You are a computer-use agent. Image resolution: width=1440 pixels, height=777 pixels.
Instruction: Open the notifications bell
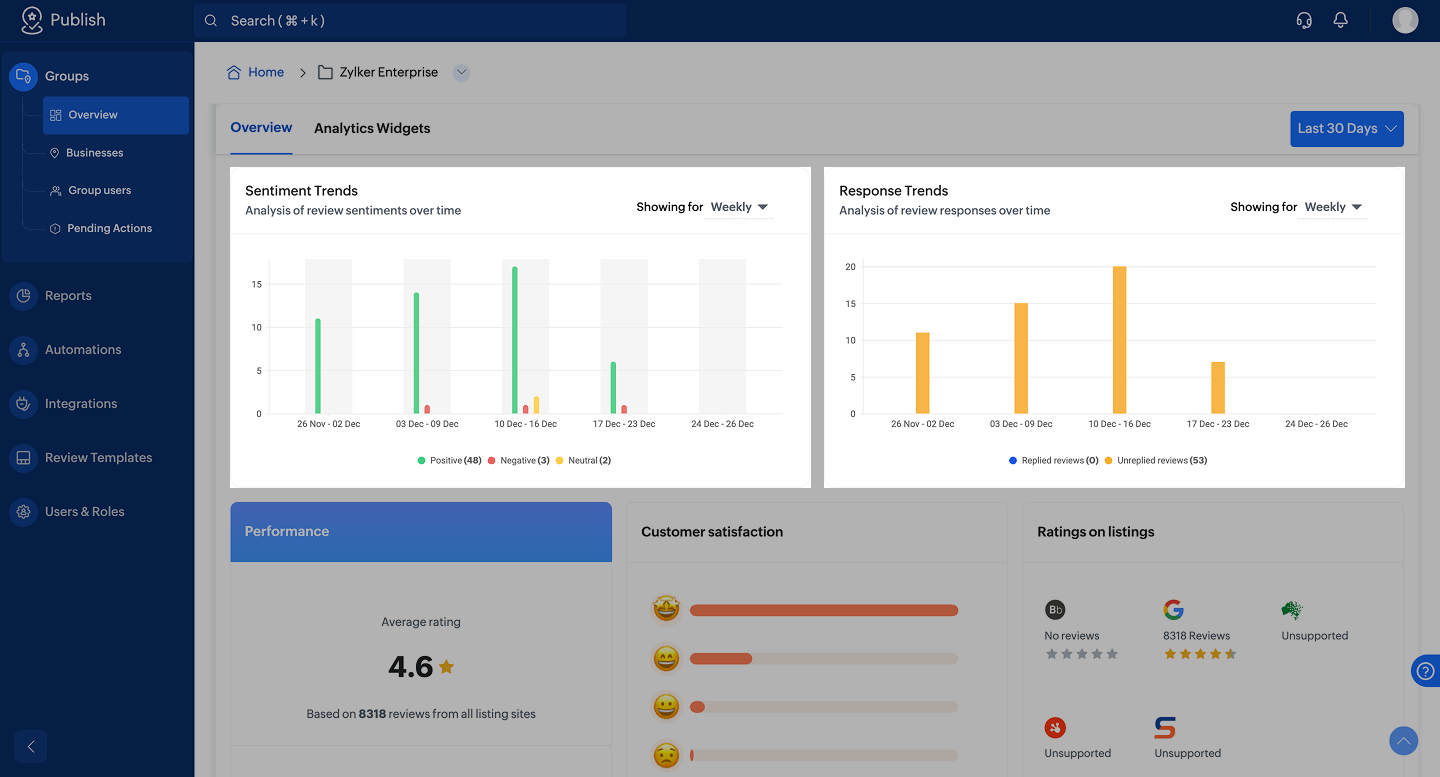[1341, 20]
